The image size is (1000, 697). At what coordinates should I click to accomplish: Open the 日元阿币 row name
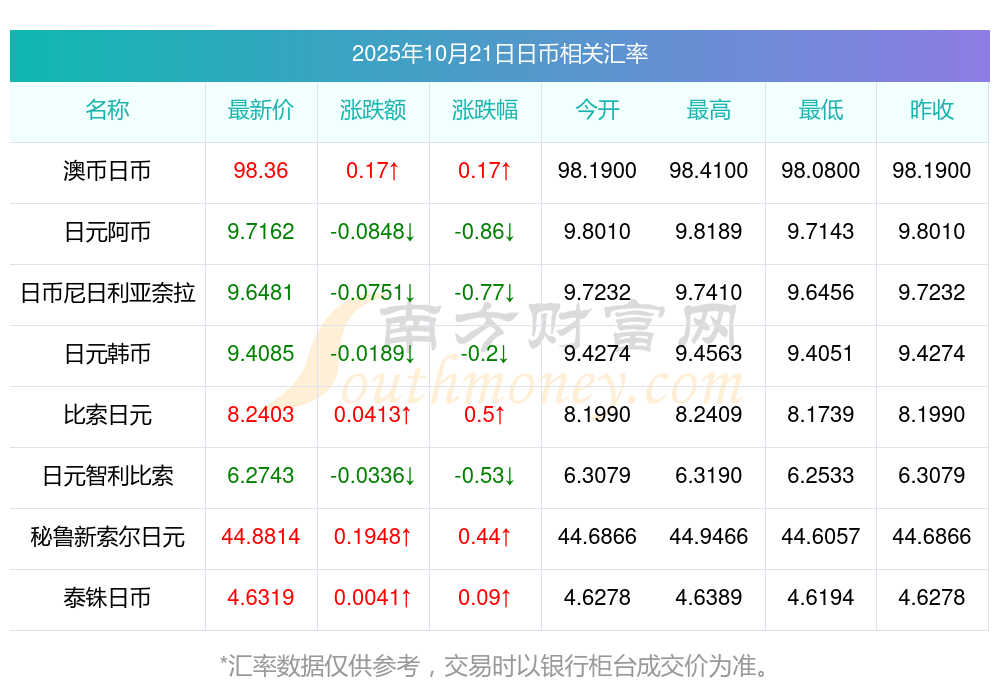tap(107, 232)
